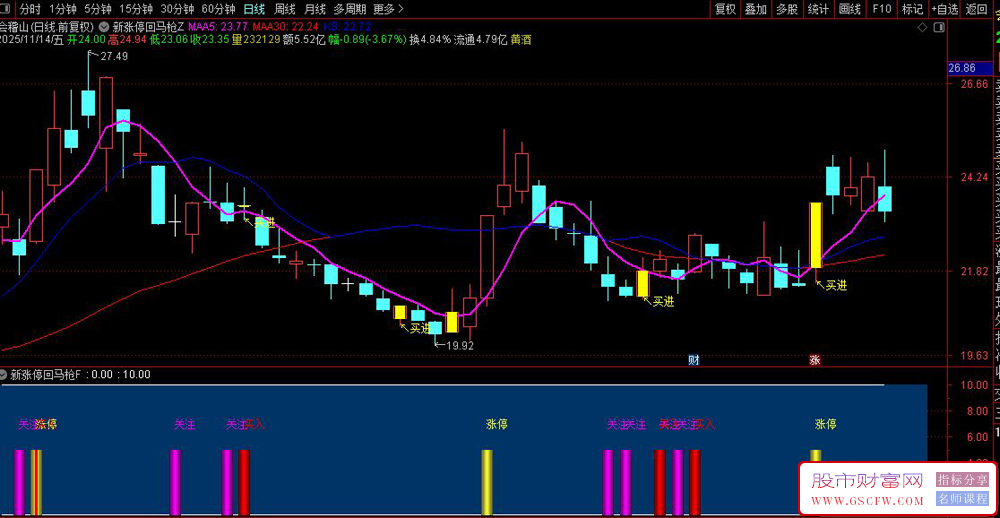Click the 复权 adjustment button
The height and width of the screenshot is (518, 1000).
click(x=725, y=9)
